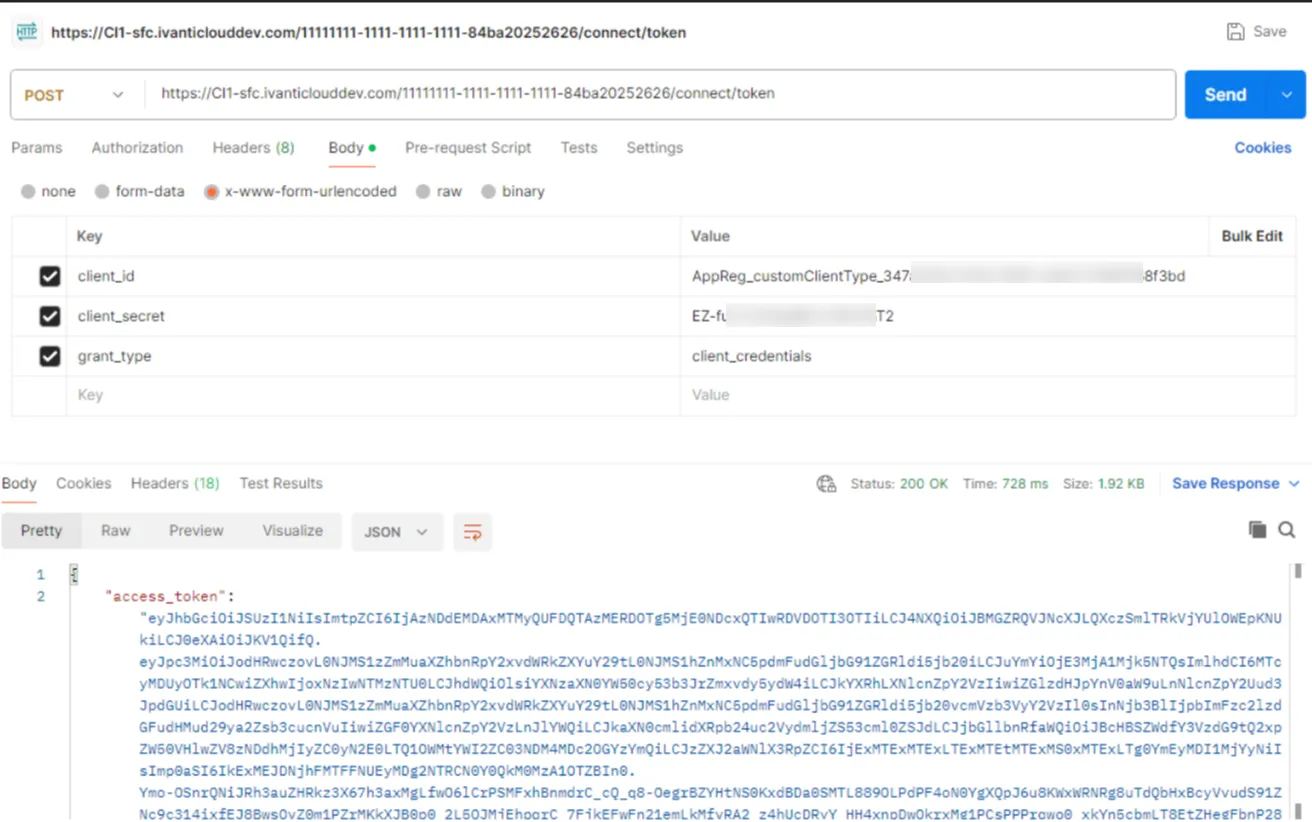Show the Test Results tab
The height and width of the screenshot is (822, 1312).
coord(281,484)
